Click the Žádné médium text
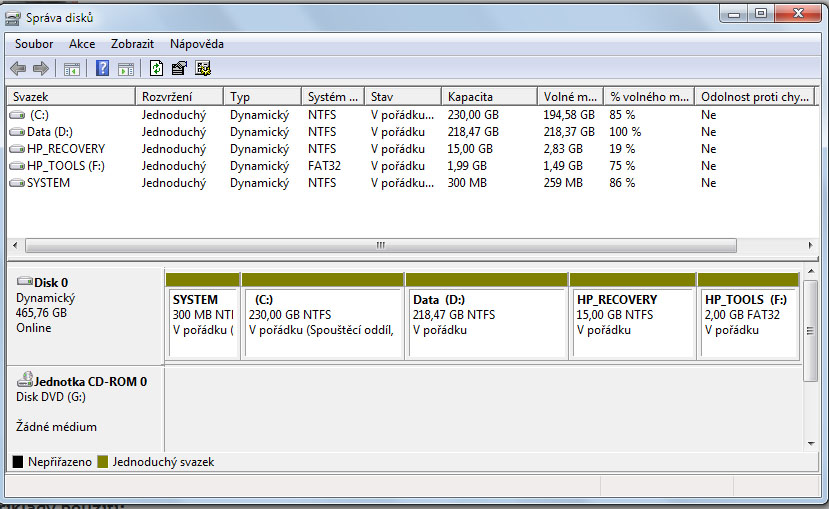Image resolution: width=829 pixels, height=509 pixels. (x=56, y=427)
